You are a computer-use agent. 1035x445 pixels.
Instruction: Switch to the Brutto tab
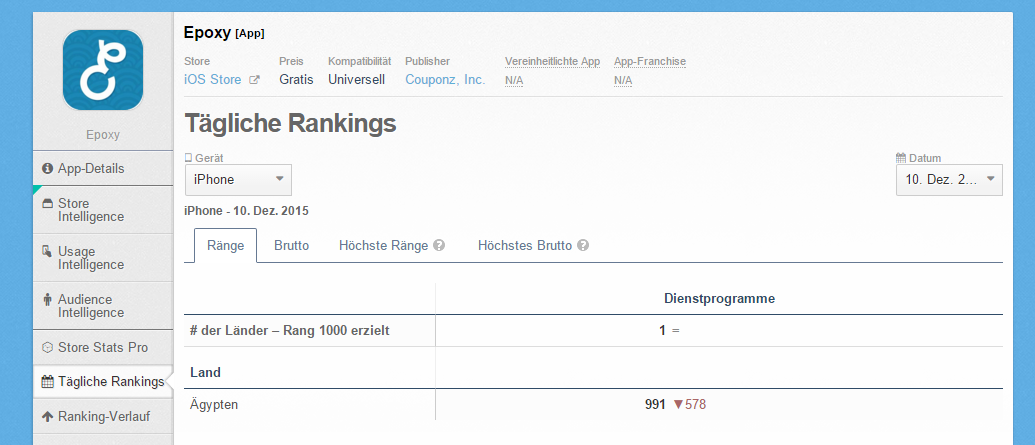(x=292, y=246)
